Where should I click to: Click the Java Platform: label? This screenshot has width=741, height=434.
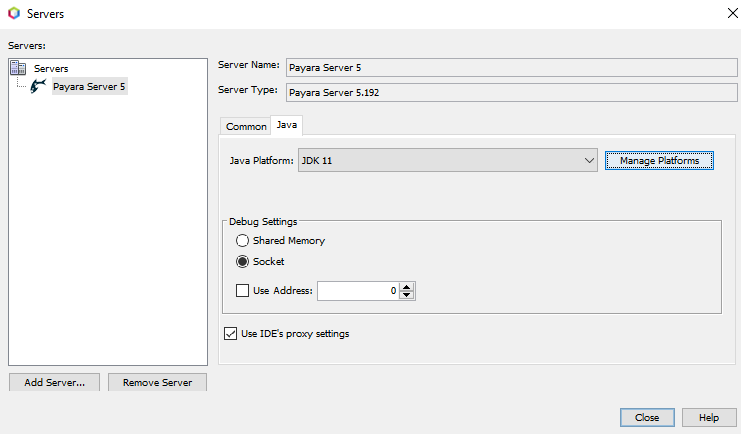pos(261,161)
